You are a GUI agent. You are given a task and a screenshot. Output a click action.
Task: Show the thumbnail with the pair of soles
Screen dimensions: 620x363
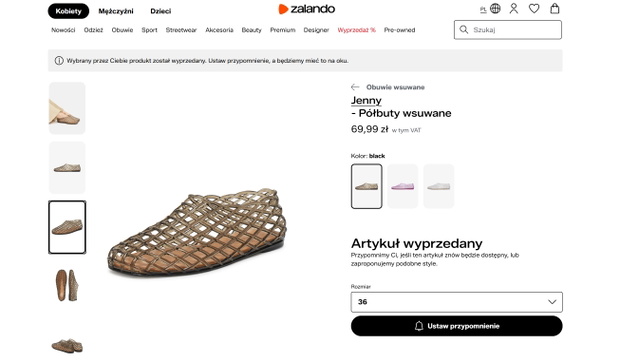[67, 285]
